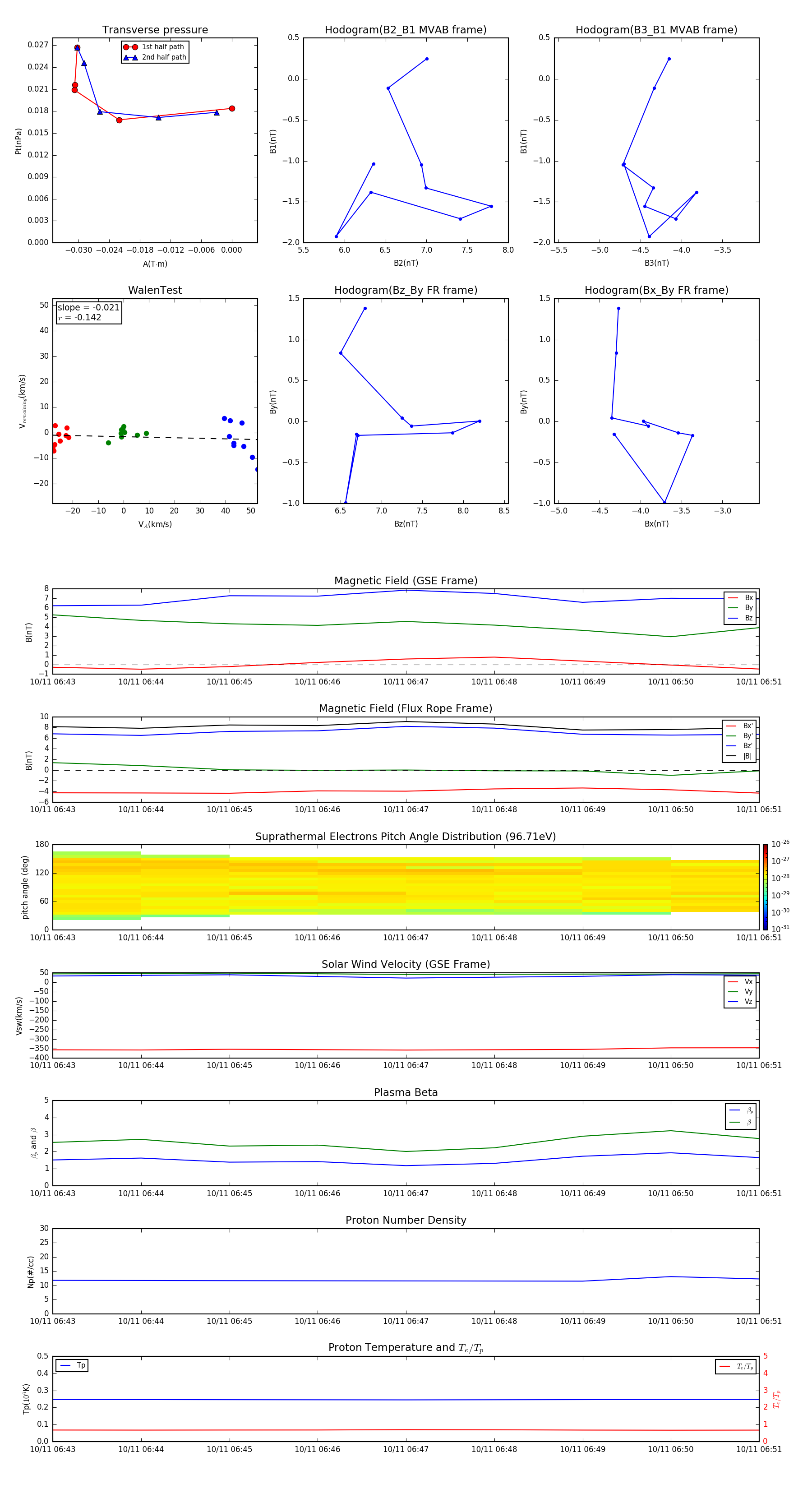Click the highest red point in Transverse pressure
The width and height of the screenshot is (812, 1489).
click(77, 48)
